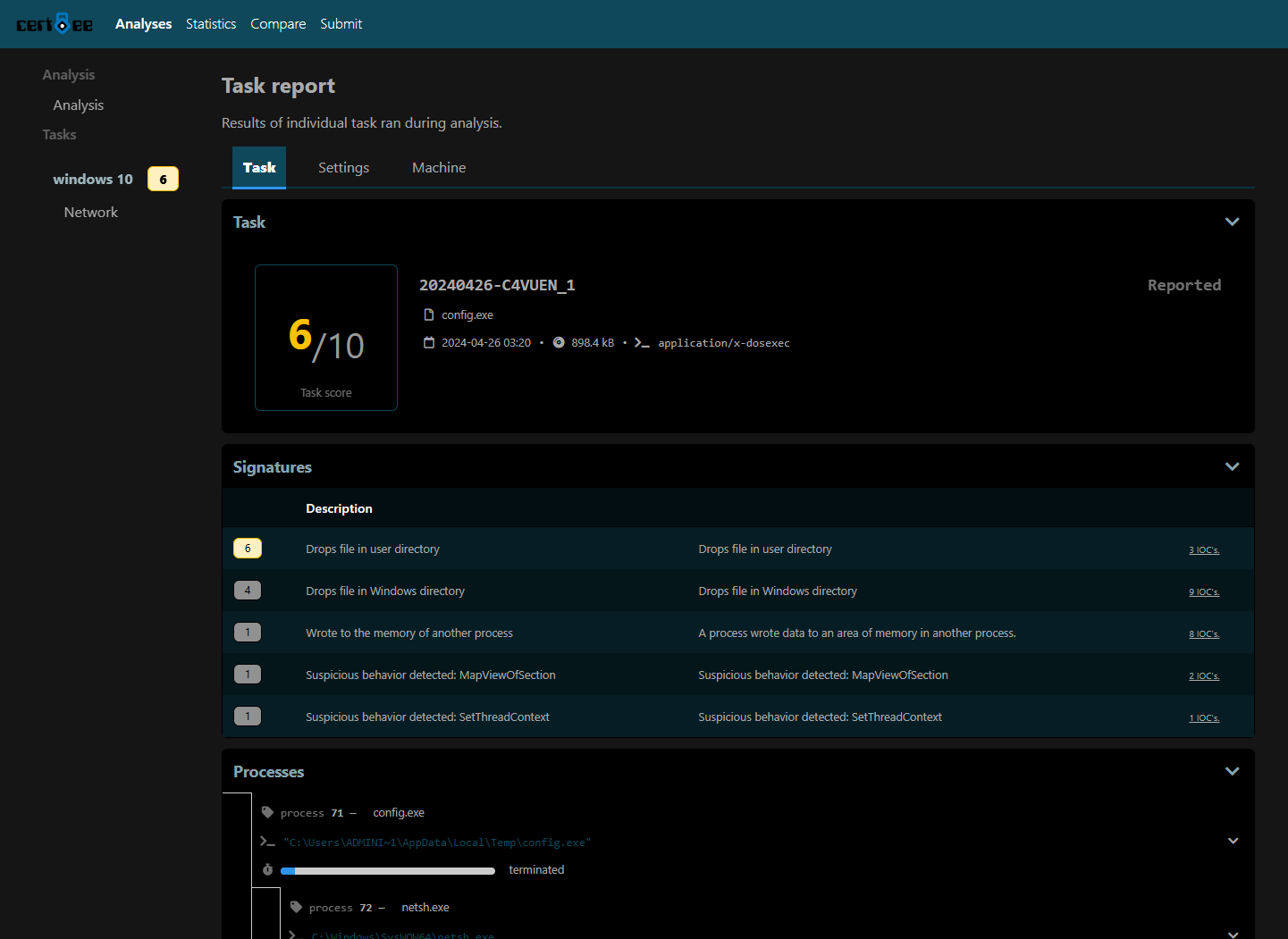Viewport: 1288px width, 939px height.
Task: Click the tag icon for process 71
Action: tap(267, 813)
